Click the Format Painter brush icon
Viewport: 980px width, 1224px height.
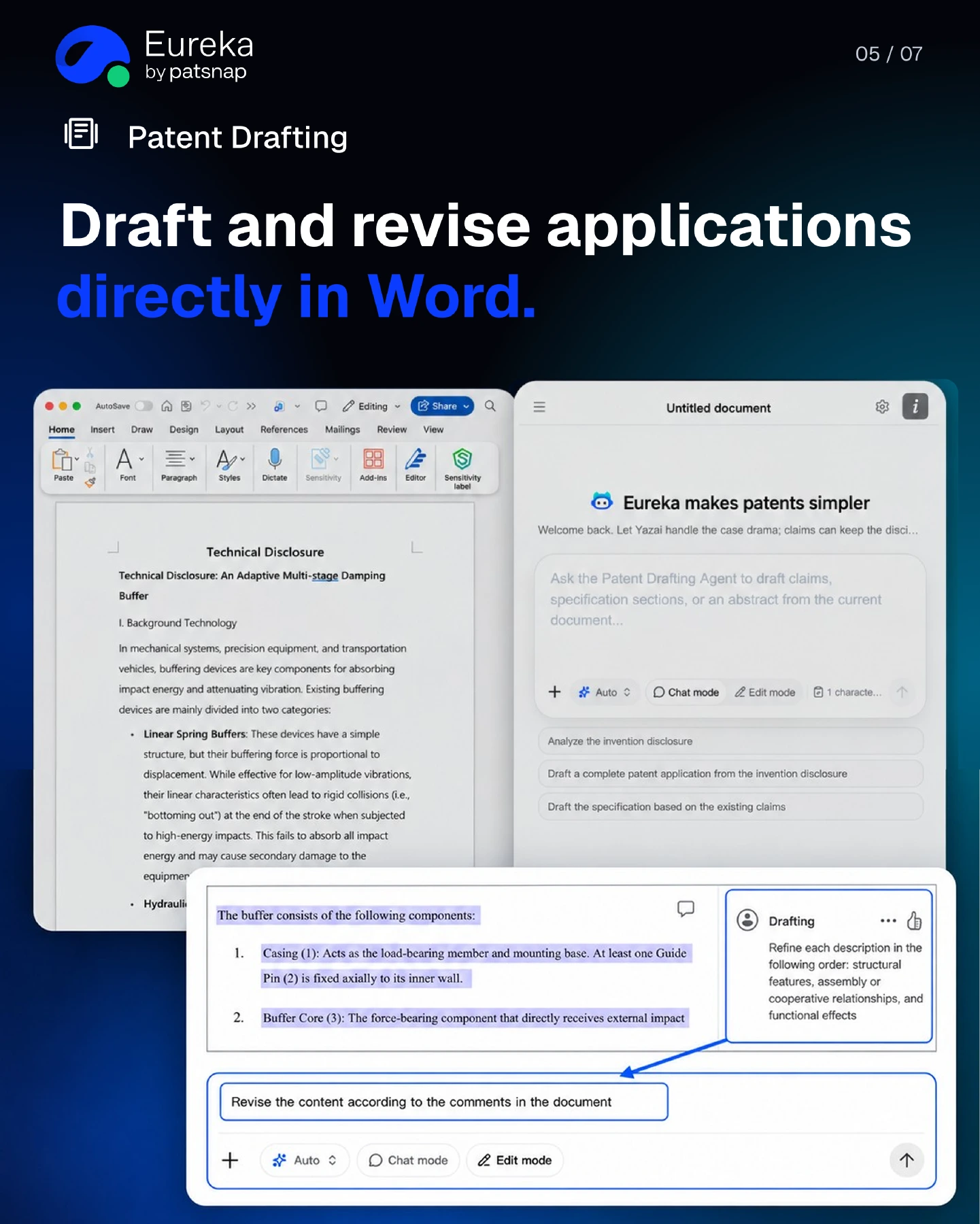click(90, 482)
